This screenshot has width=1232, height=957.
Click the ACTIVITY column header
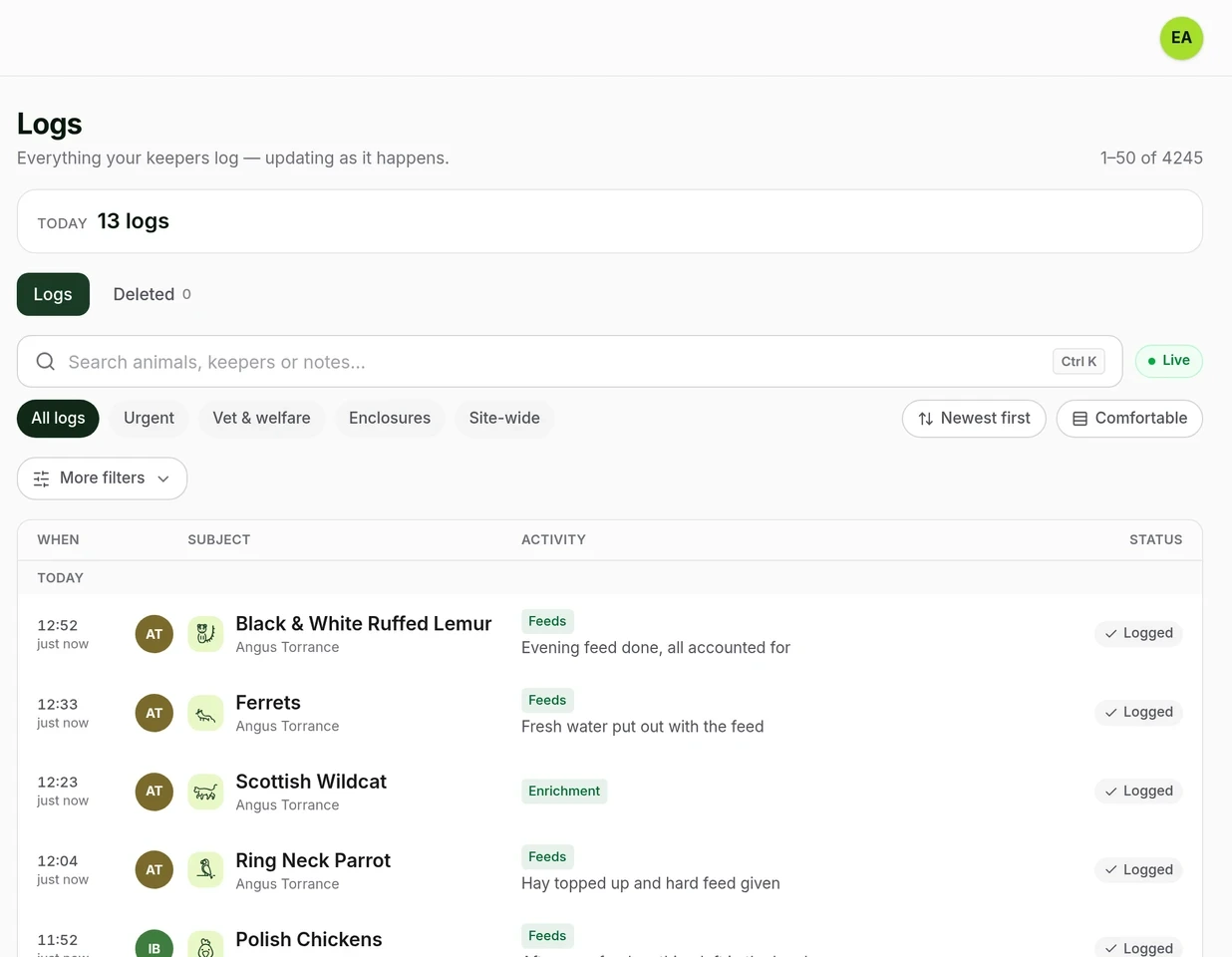click(553, 539)
